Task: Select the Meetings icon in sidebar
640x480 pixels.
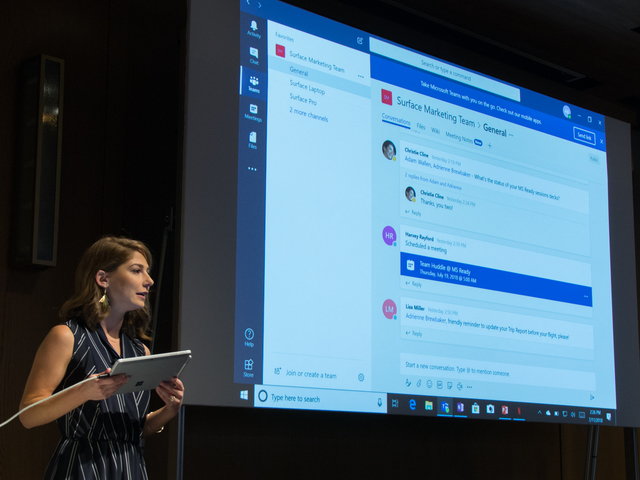Action: (253, 111)
